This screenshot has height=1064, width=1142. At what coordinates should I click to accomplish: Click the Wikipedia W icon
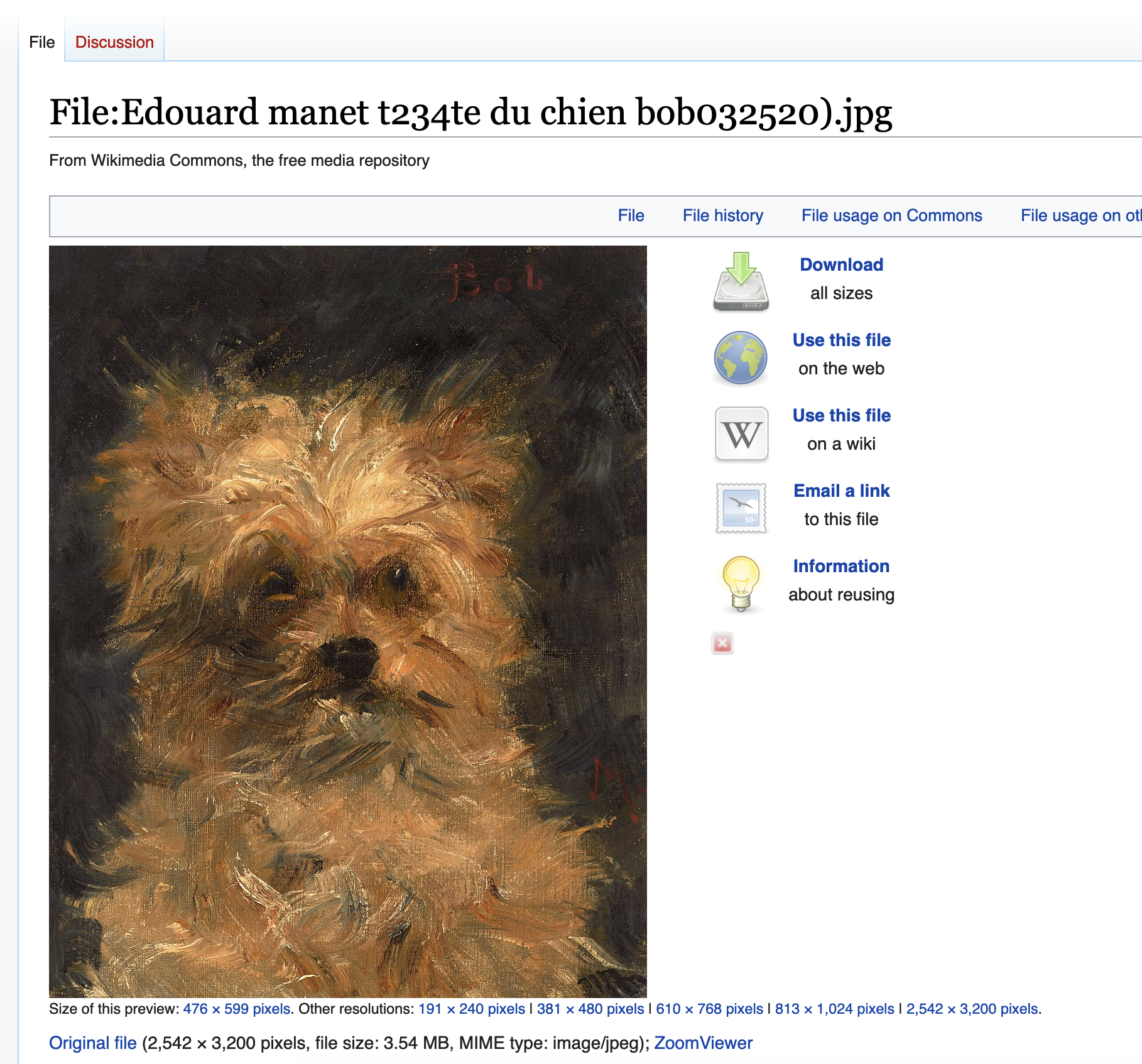pyautogui.click(x=741, y=433)
